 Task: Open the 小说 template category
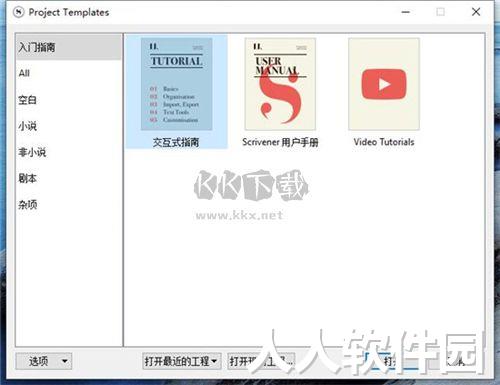point(68,126)
